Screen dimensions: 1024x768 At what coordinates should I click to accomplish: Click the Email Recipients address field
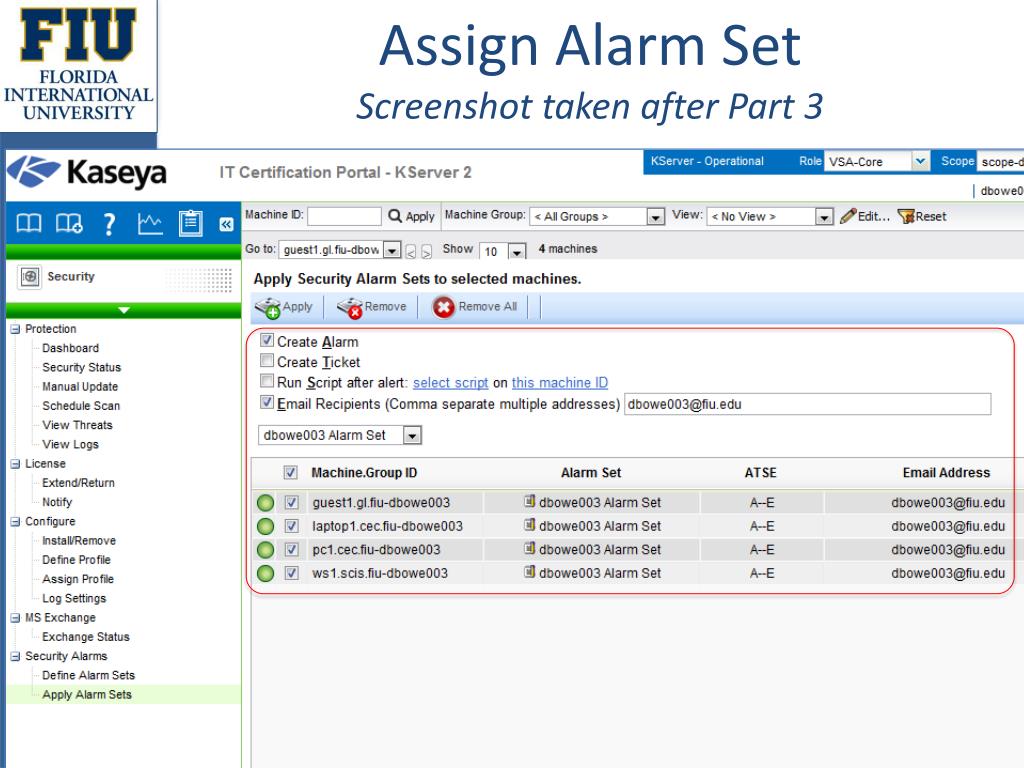click(x=808, y=404)
